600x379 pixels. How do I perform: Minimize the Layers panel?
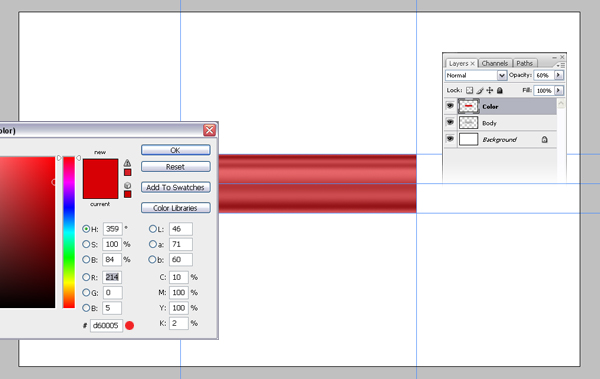click(554, 57)
